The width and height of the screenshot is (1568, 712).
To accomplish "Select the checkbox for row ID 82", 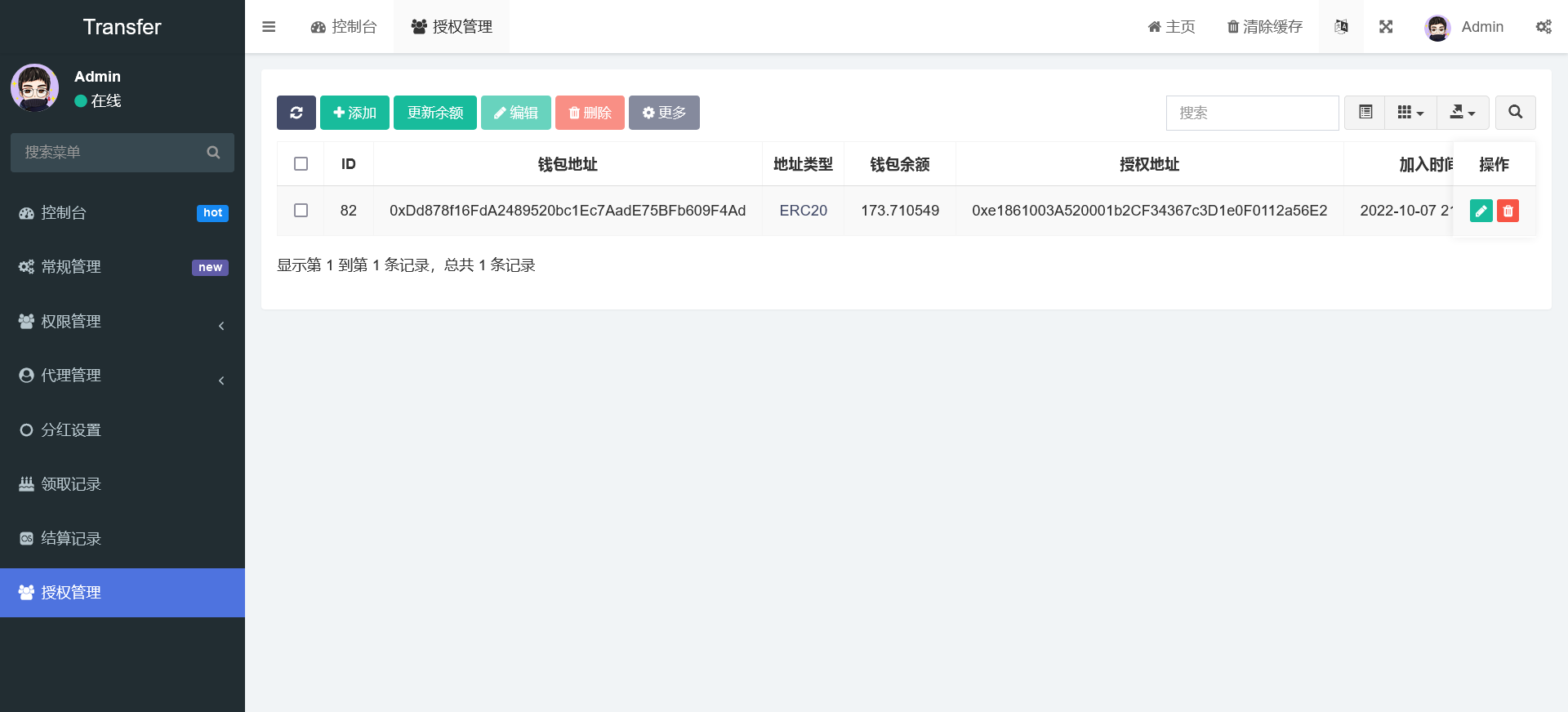I will [x=301, y=211].
